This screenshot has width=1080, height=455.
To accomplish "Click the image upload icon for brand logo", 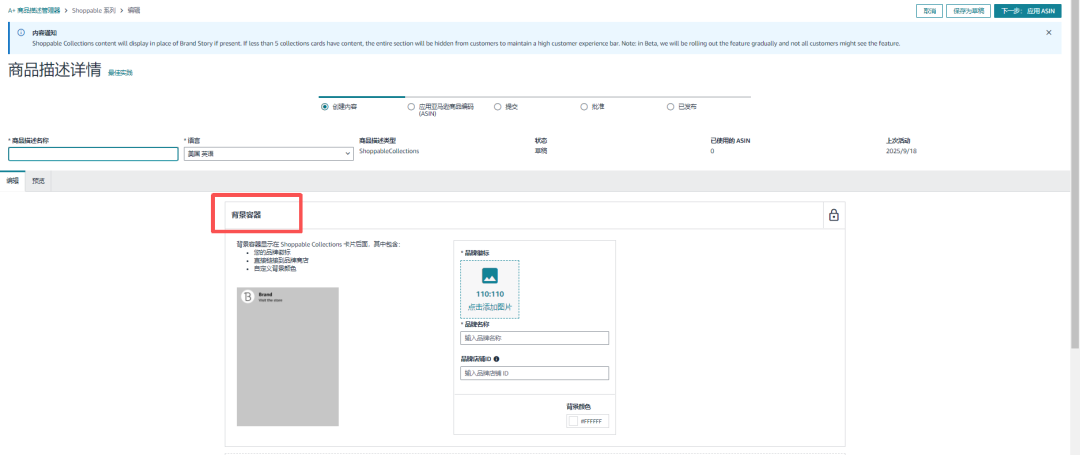I will pyautogui.click(x=489, y=276).
